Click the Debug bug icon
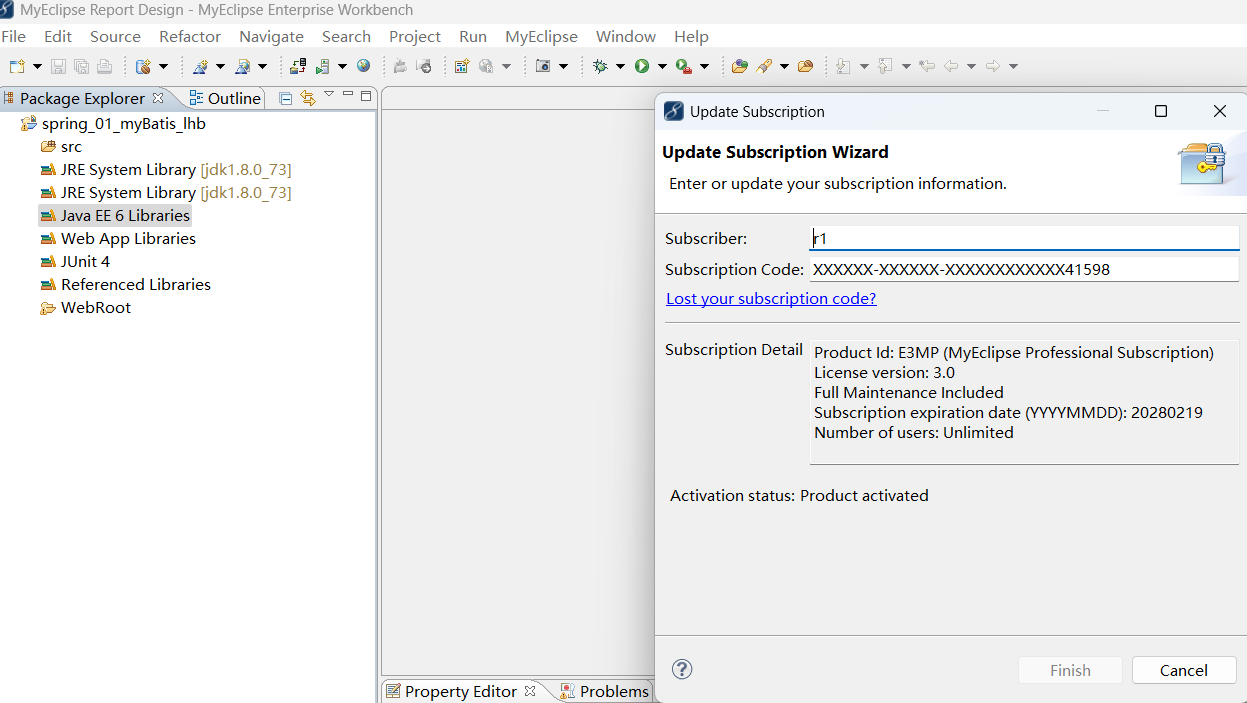This screenshot has width=1247, height=703. coord(600,66)
